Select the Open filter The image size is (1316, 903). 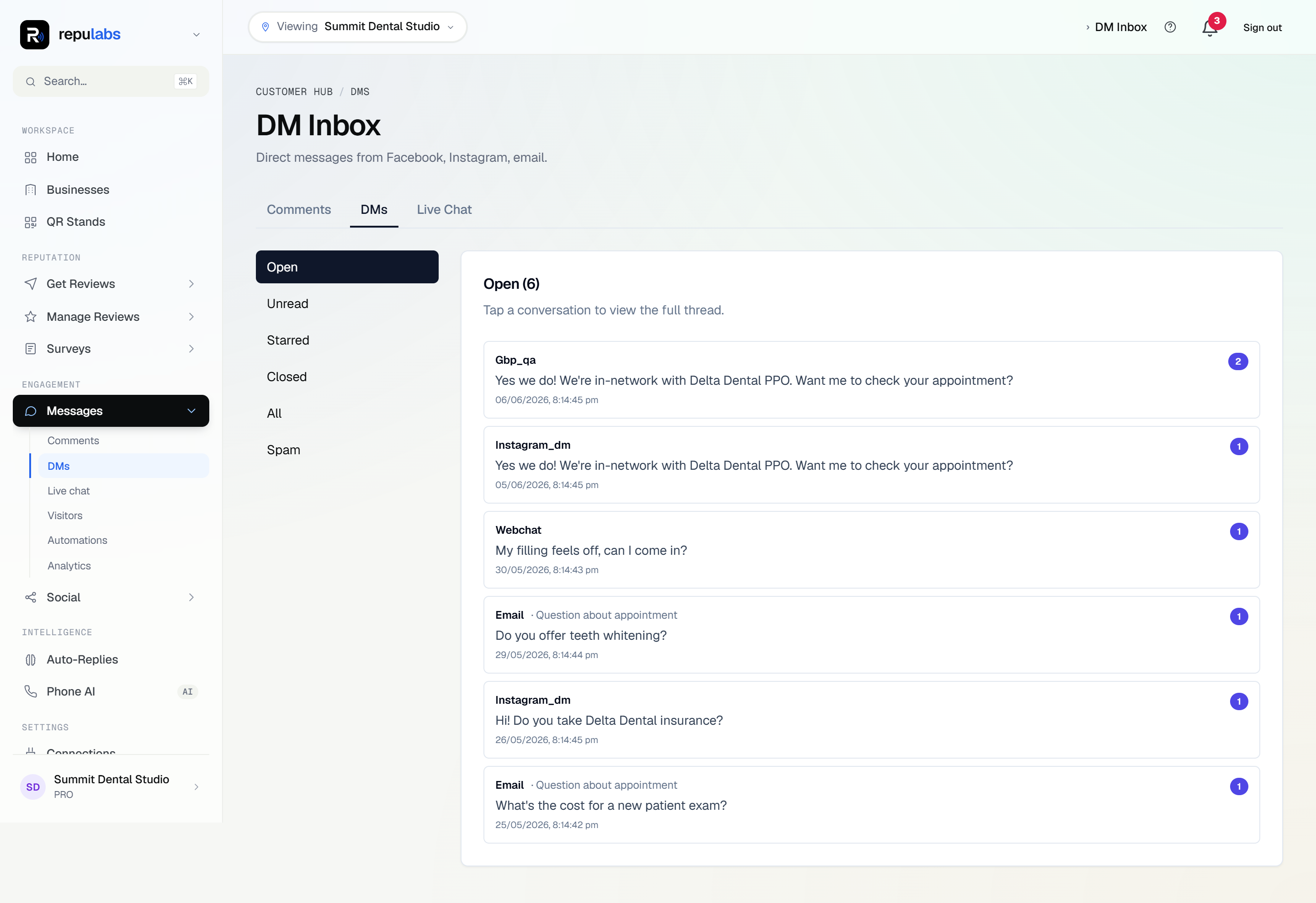pyautogui.click(x=347, y=267)
